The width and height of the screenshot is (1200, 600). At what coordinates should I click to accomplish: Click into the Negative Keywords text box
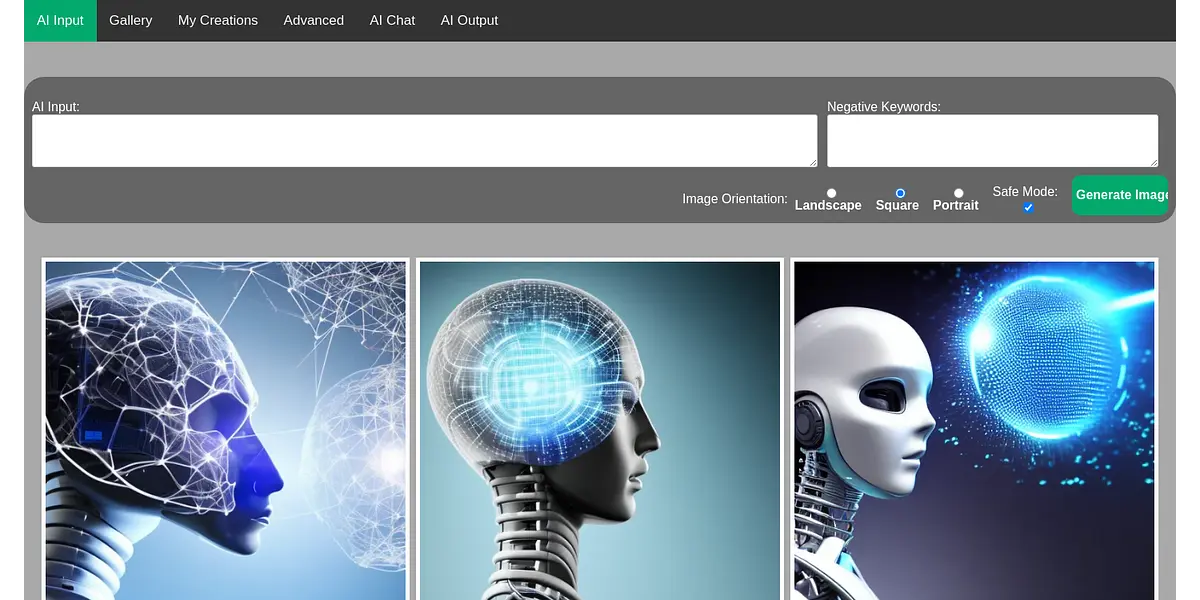pos(991,140)
